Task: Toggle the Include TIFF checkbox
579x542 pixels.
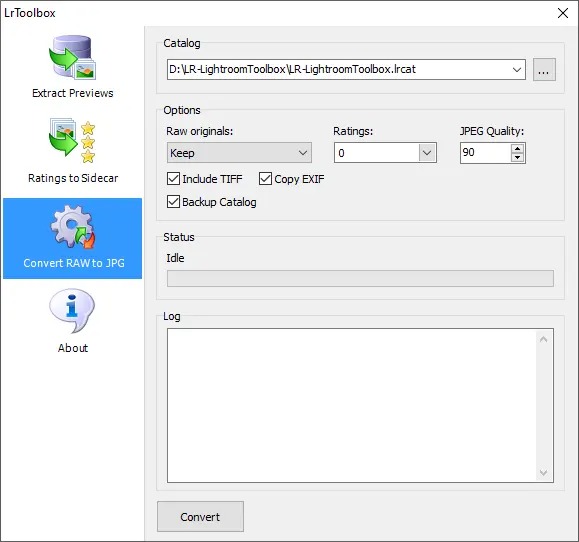Action: pos(173,179)
